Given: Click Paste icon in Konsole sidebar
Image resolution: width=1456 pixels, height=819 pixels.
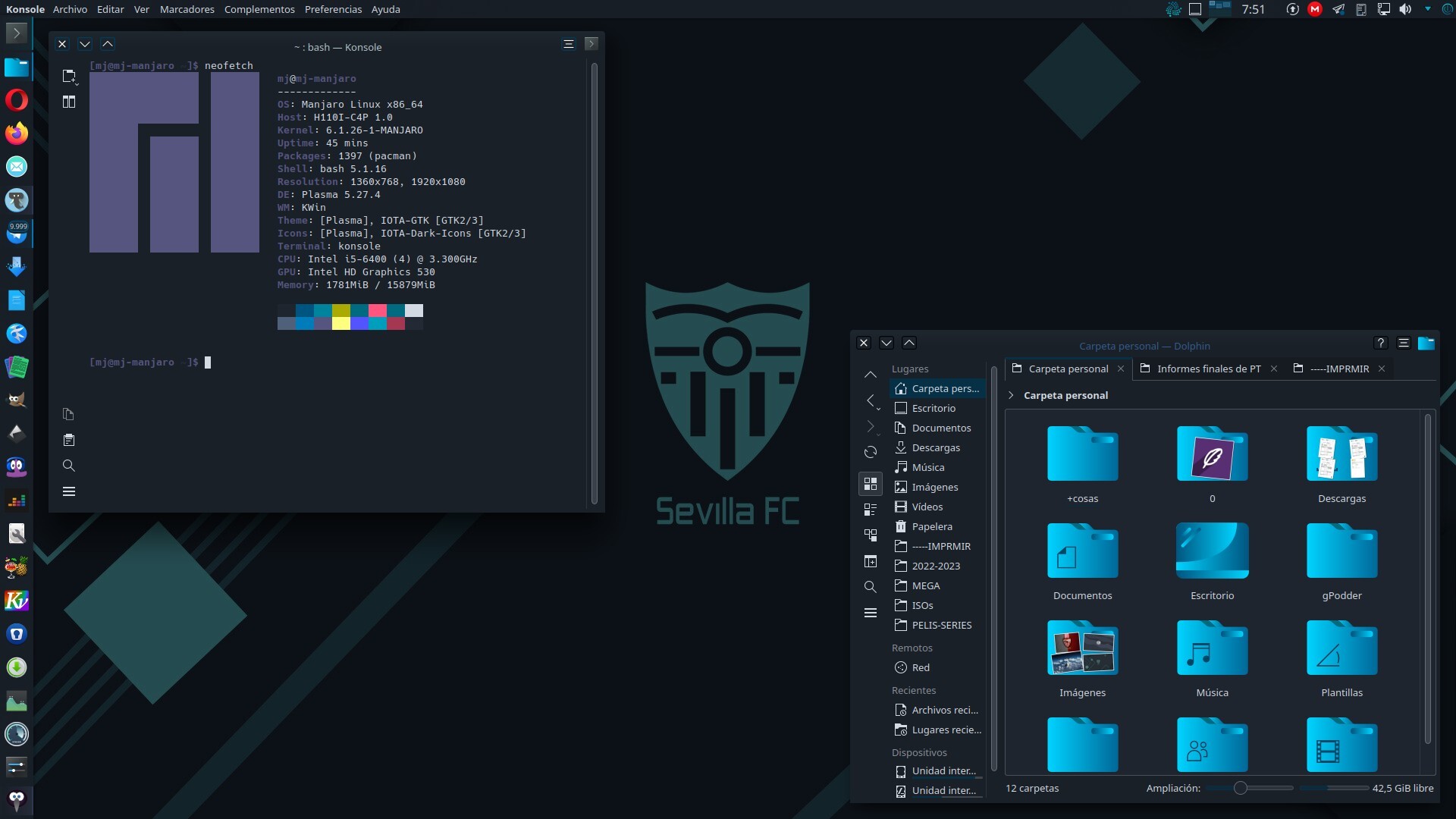Looking at the screenshot, I should [69, 440].
